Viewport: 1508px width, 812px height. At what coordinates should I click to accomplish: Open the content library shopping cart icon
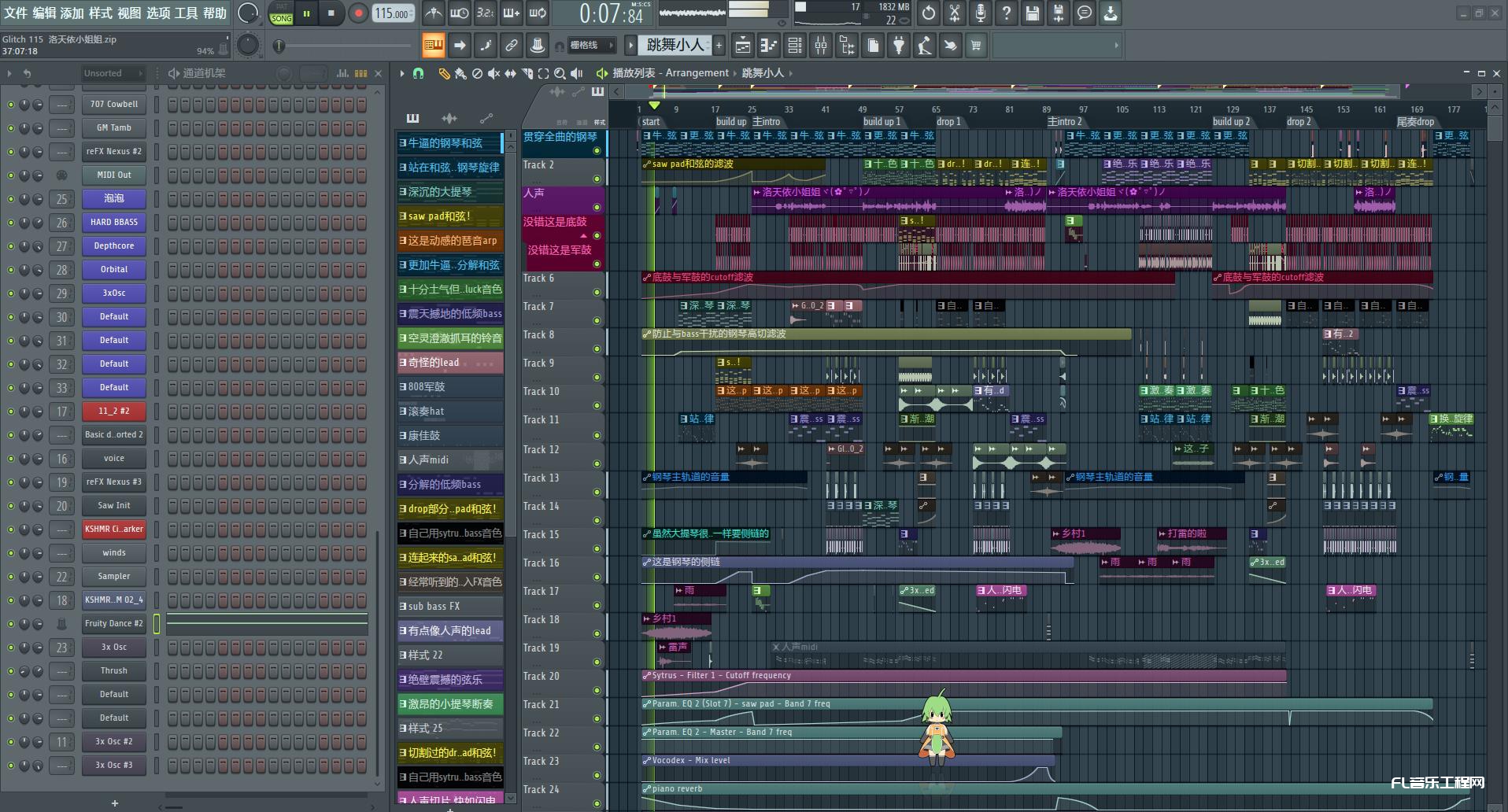point(976,46)
